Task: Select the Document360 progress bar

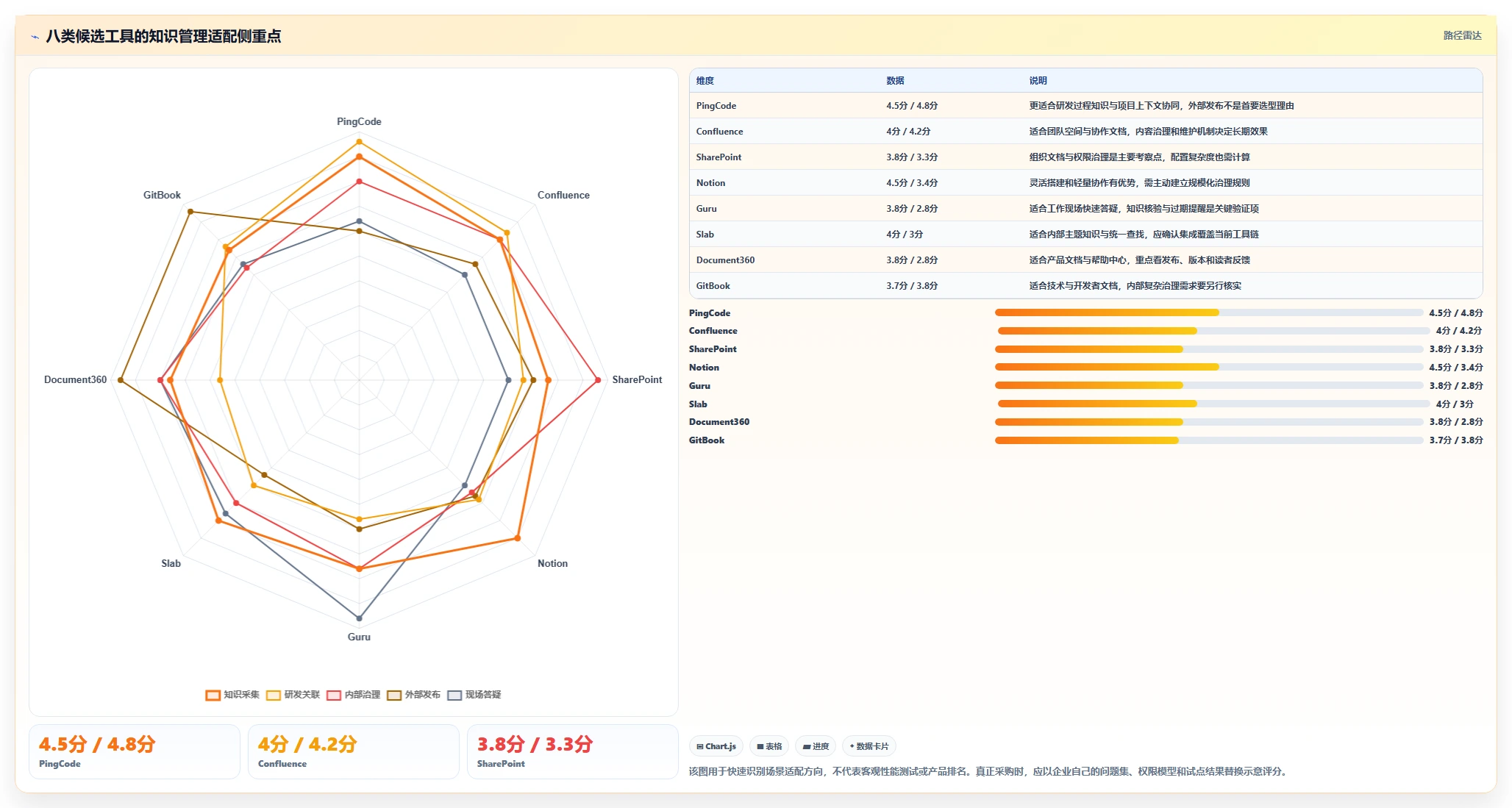Action: click(1208, 422)
